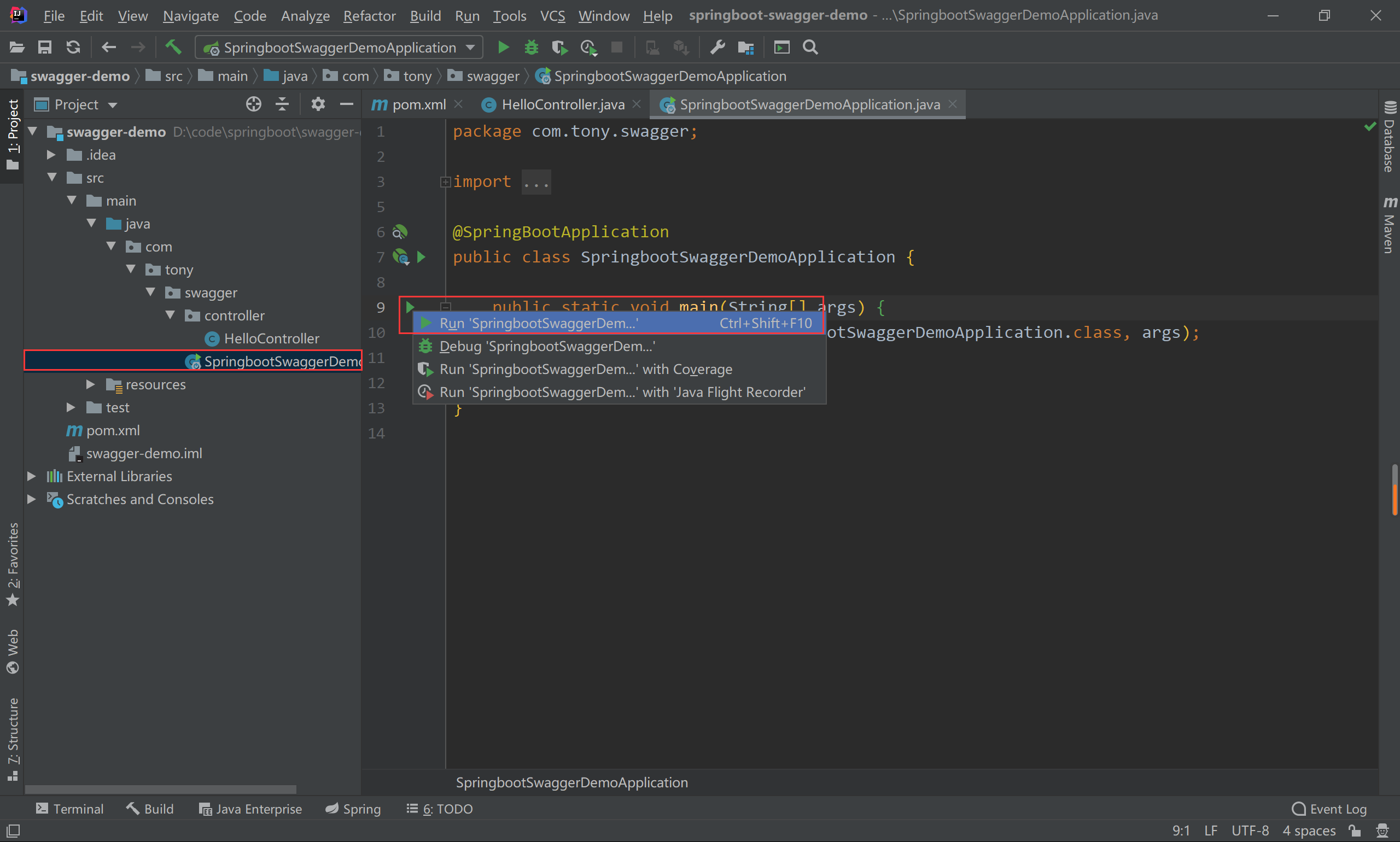The width and height of the screenshot is (1400, 842).
Task: Click the Settings wrench icon
Action: coord(717,47)
